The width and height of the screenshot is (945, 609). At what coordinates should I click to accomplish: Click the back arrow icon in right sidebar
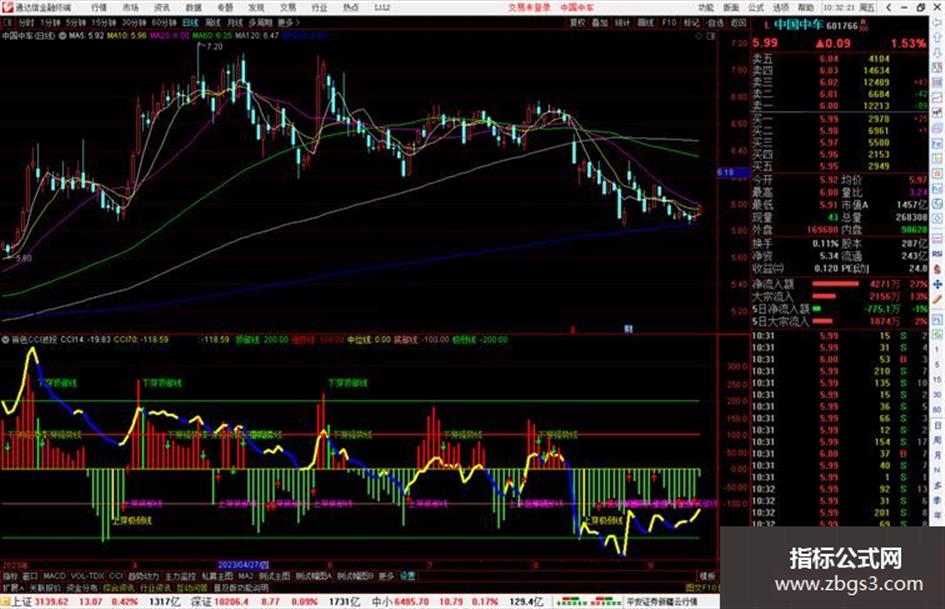pyautogui.click(x=937, y=22)
